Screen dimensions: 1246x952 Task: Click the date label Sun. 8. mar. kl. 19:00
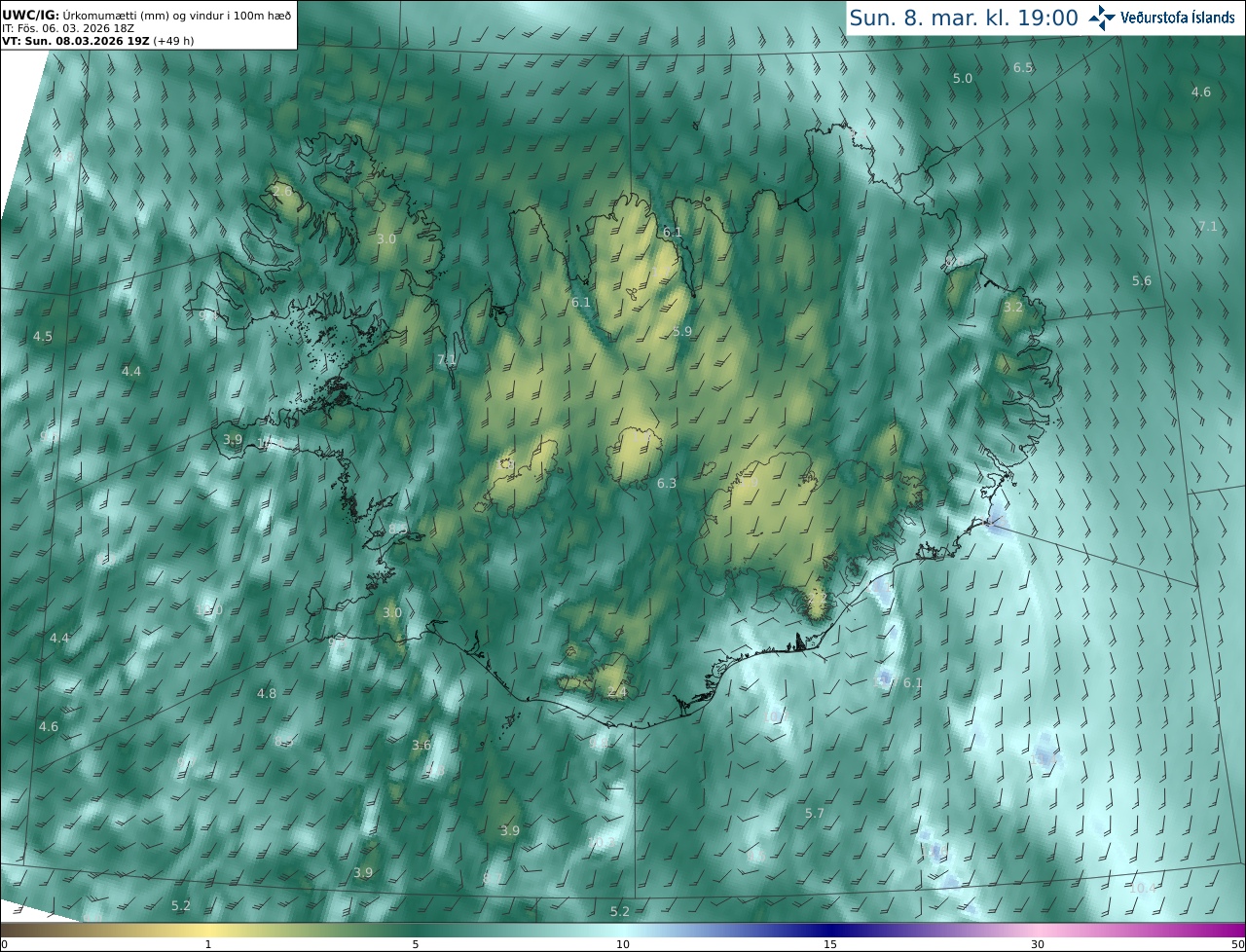click(963, 18)
